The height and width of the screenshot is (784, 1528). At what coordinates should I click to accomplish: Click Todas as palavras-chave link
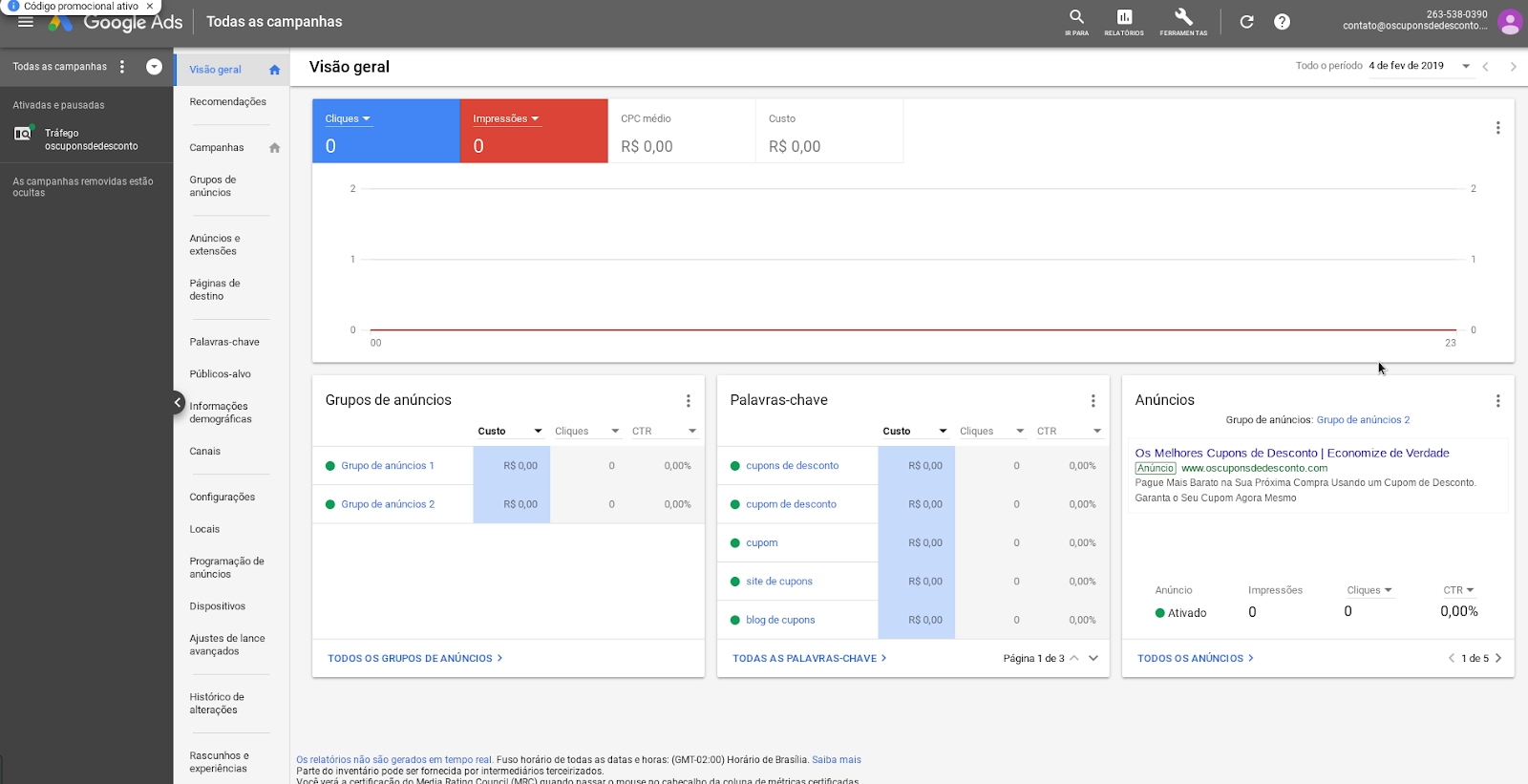809,659
